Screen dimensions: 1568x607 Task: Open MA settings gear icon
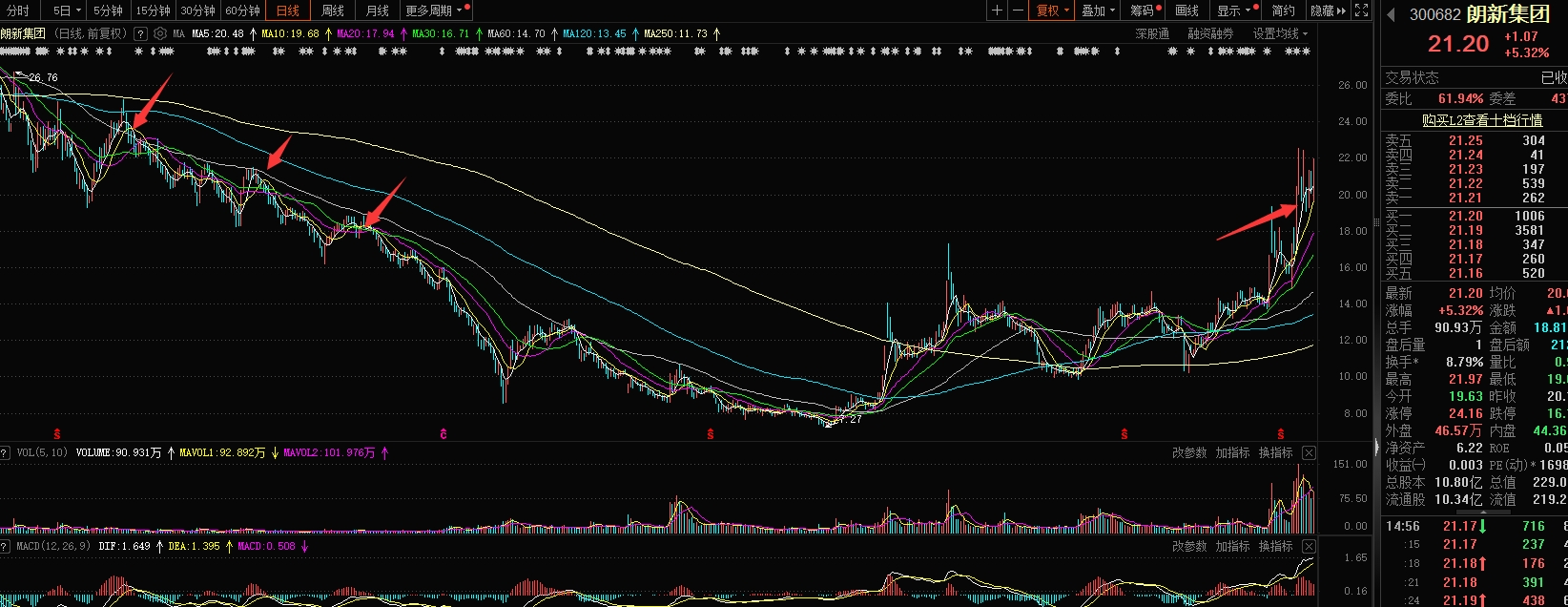[160, 33]
